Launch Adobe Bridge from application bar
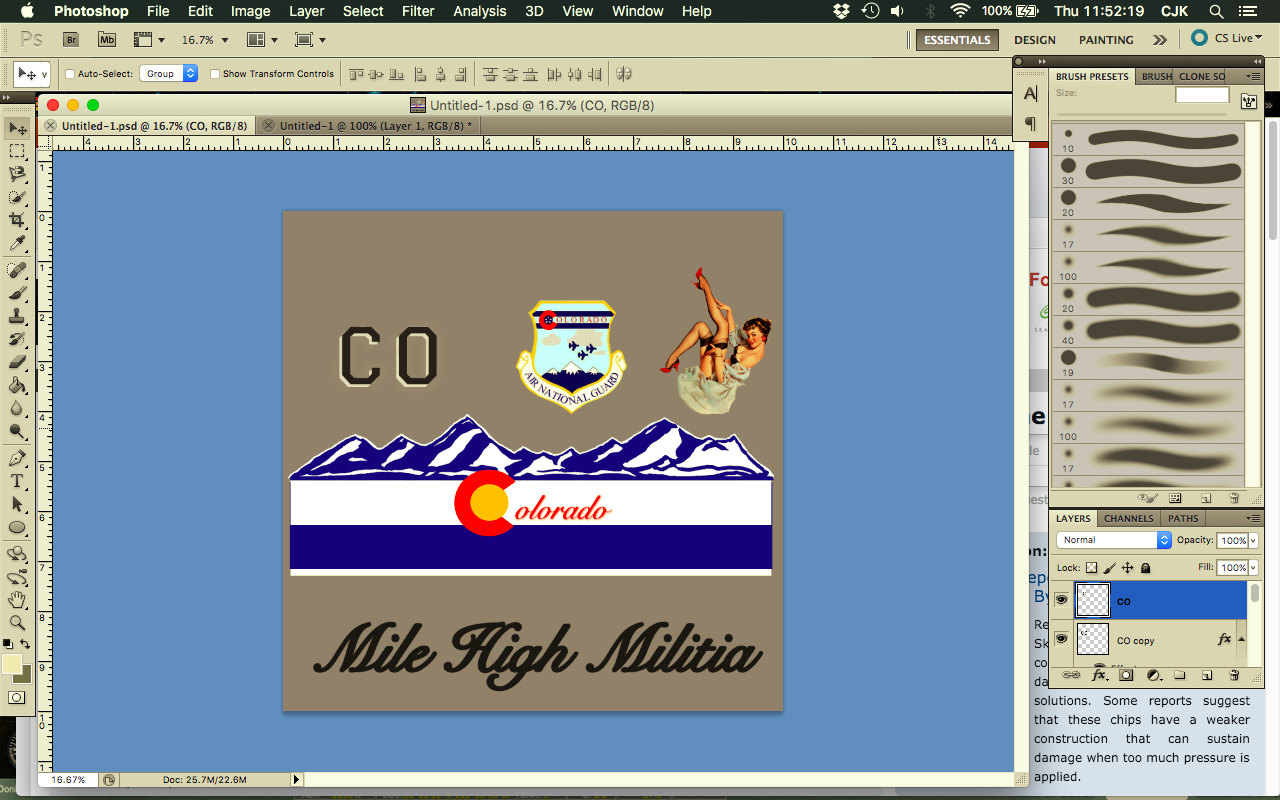 pos(71,40)
